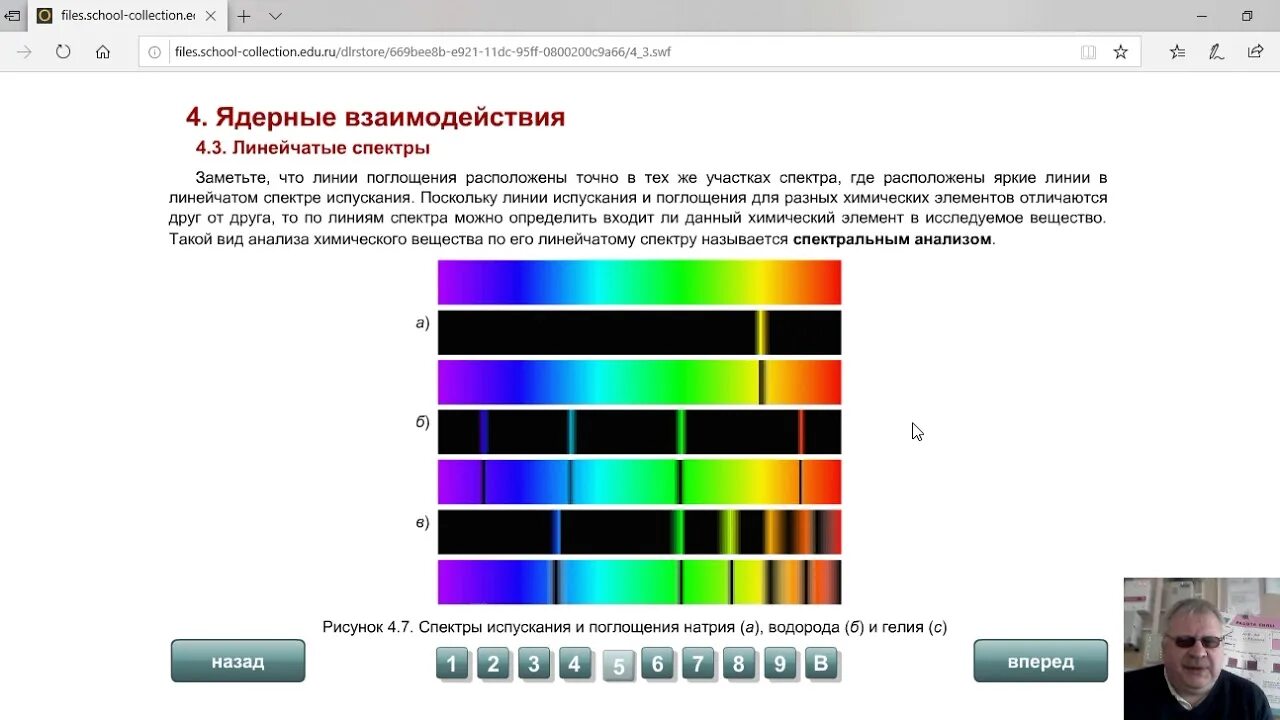Open a new browser tab with the plus icon
The image size is (1280, 720).
(x=243, y=16)
